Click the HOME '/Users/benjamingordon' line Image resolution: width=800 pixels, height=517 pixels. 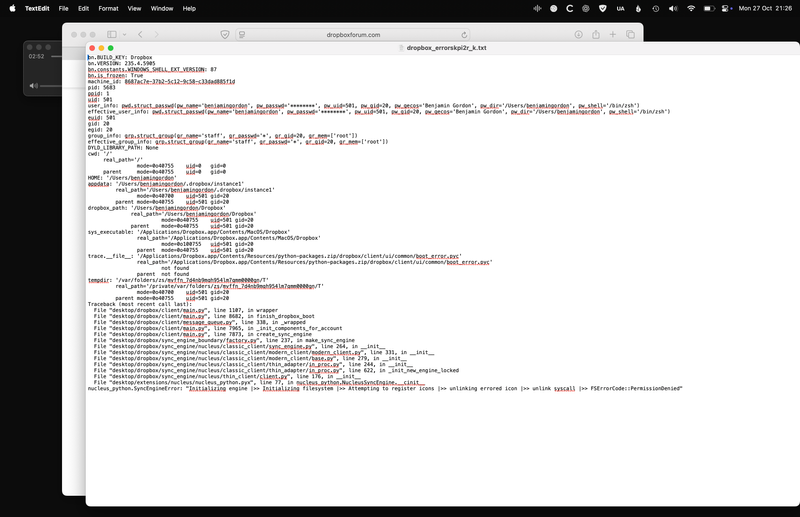(132, 178)
